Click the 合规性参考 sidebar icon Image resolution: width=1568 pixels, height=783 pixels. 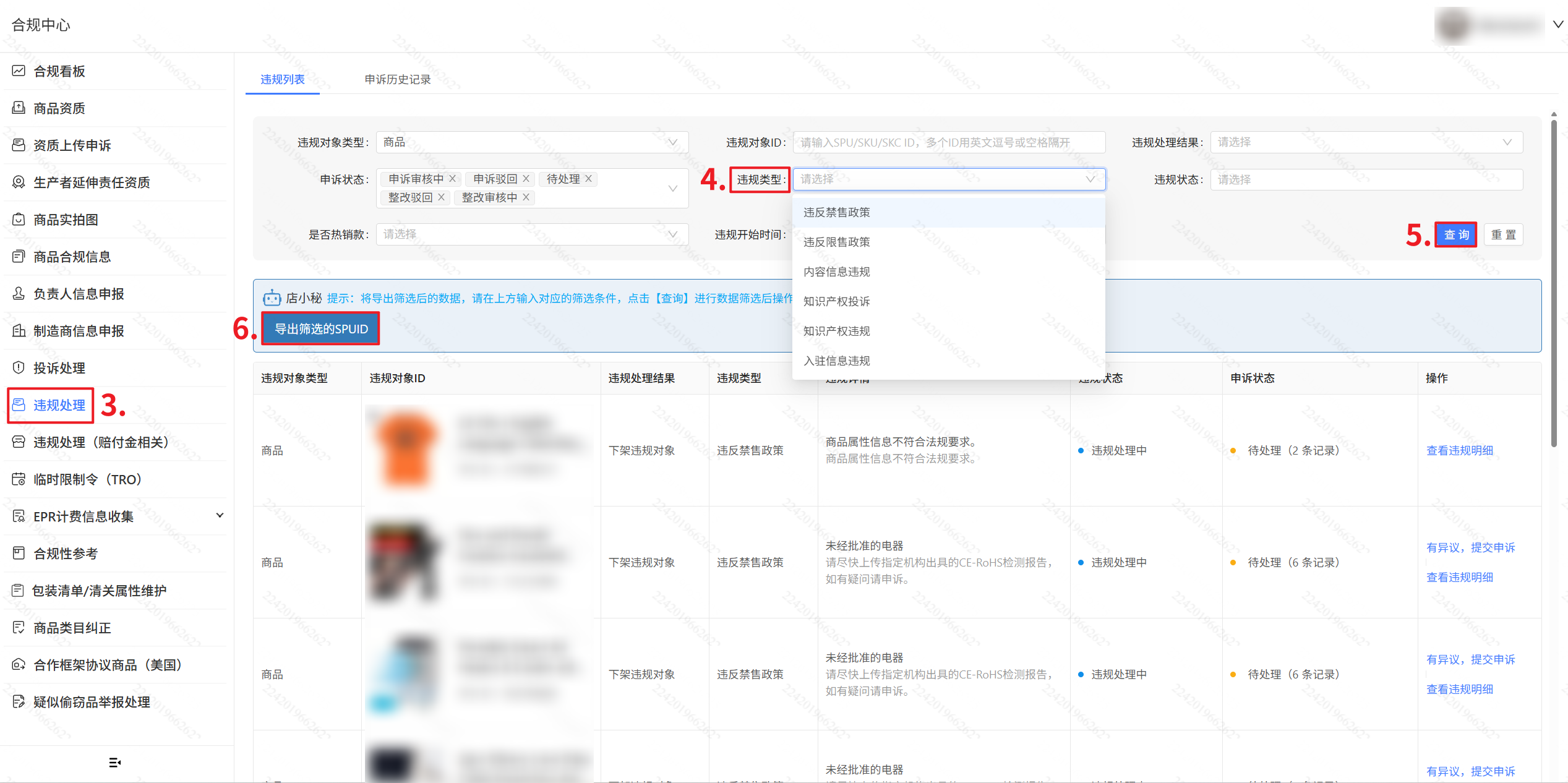(19, 553)
